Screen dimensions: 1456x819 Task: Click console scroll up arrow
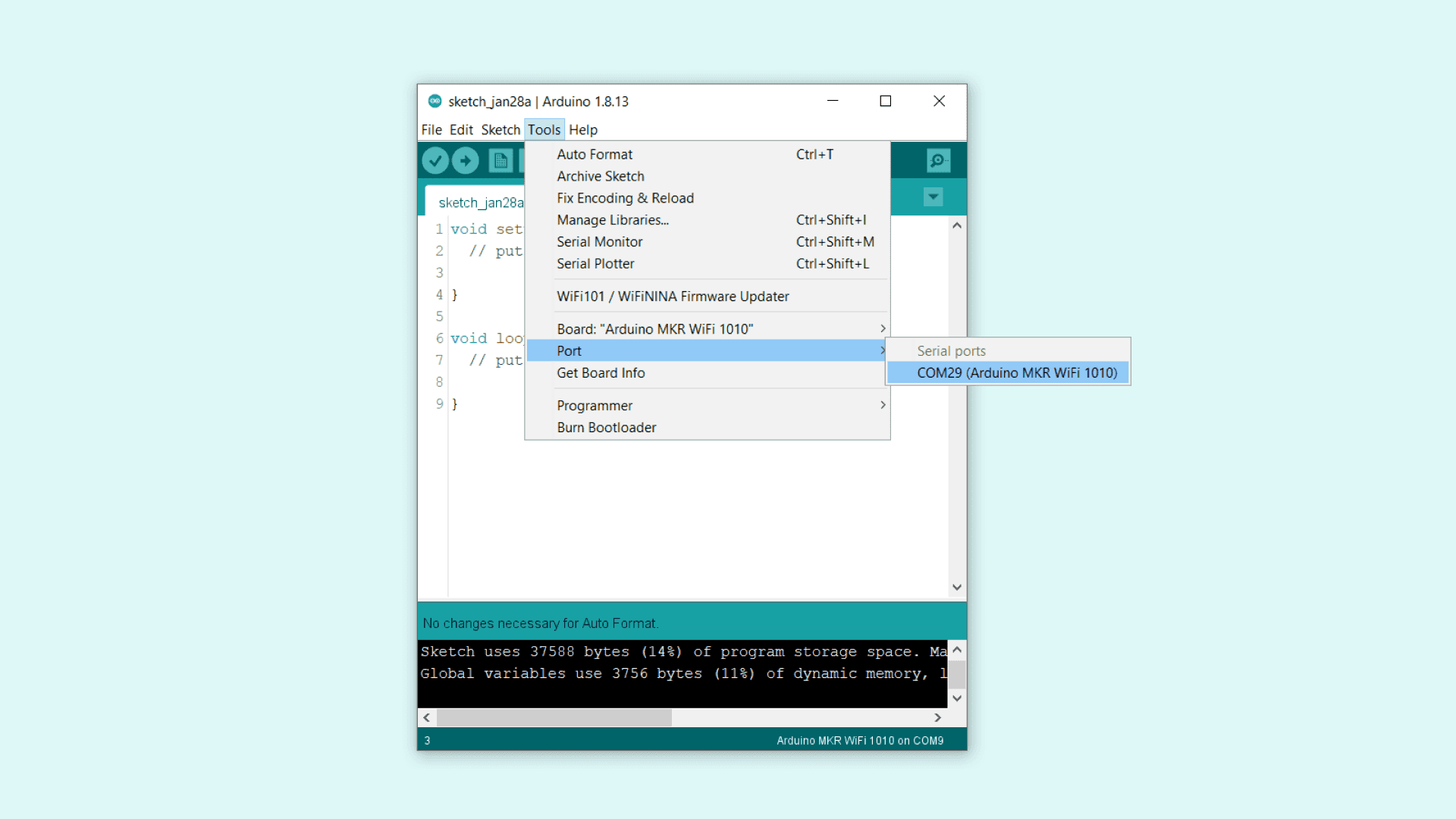point(957,650)
